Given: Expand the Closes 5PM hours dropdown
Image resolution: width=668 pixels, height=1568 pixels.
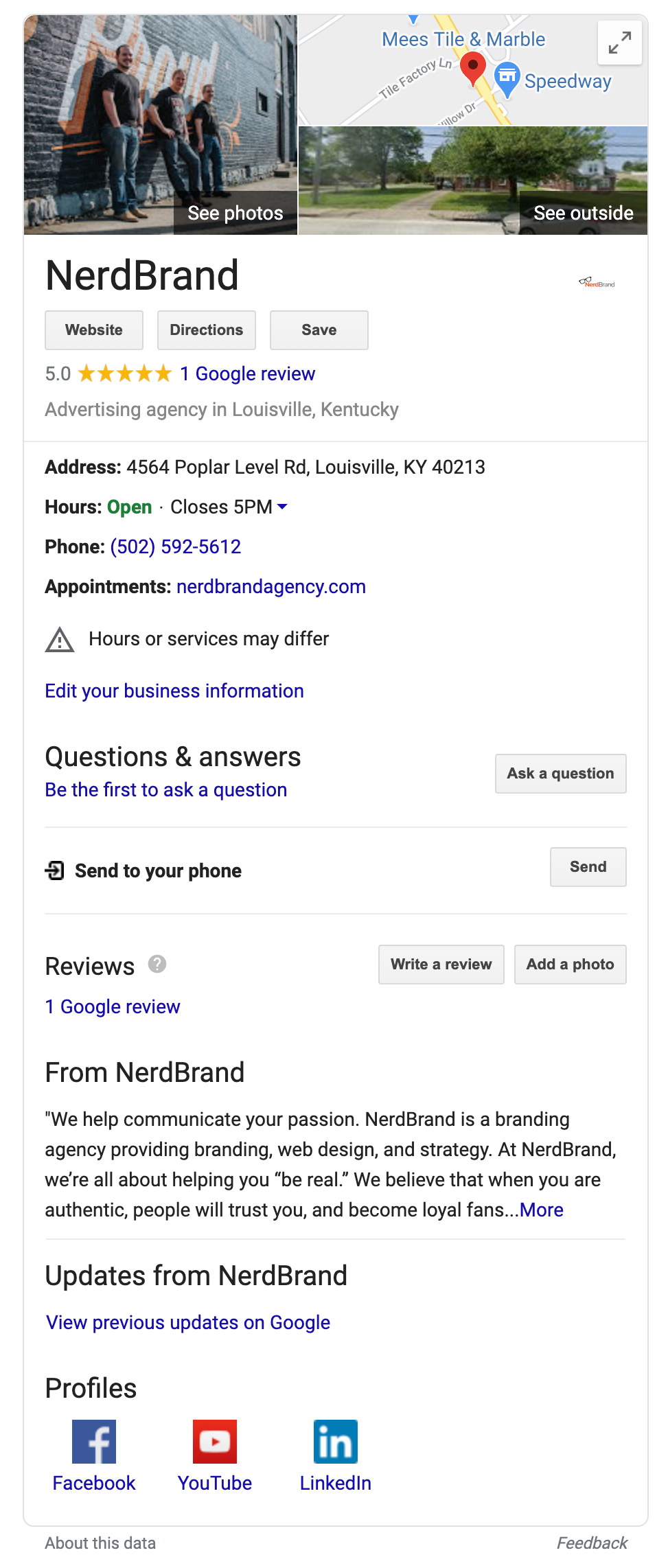Looking at the screenshot, I should [281, 507].
